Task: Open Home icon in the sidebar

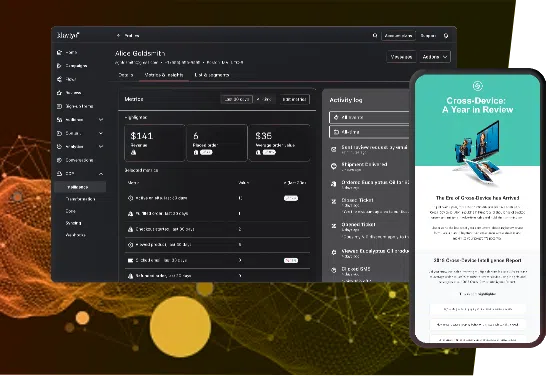Action: [59, 53]
